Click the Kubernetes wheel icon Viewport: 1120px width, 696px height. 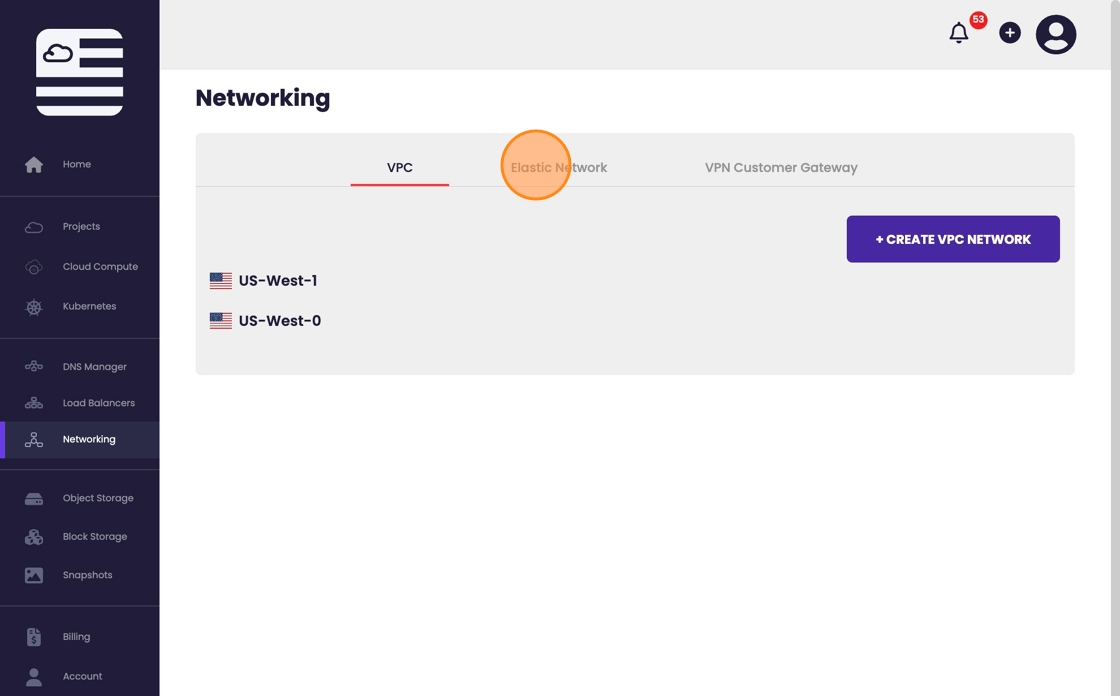pyautogui.click(x=34, y=307)
